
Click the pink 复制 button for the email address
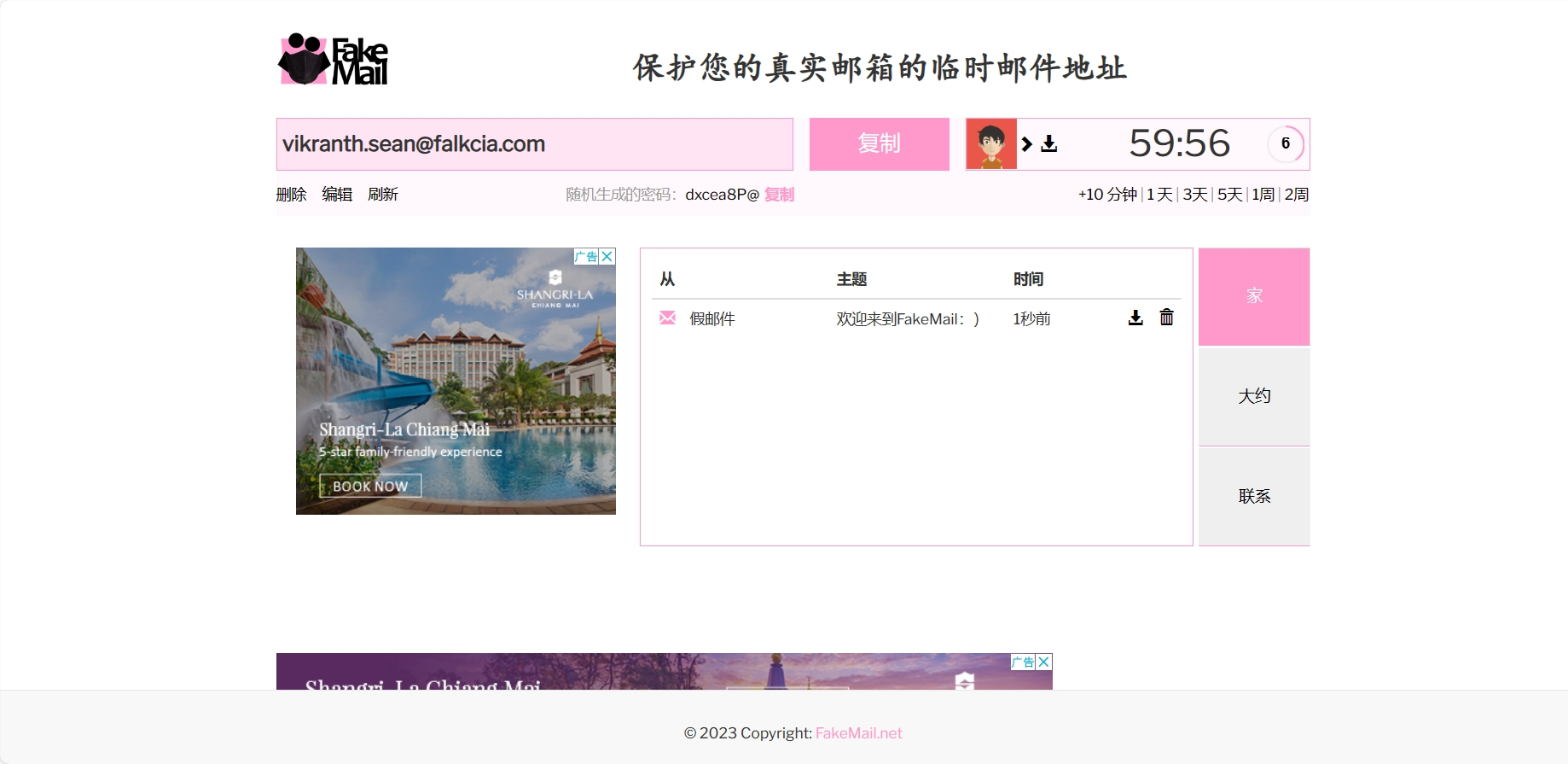point(880,144)
